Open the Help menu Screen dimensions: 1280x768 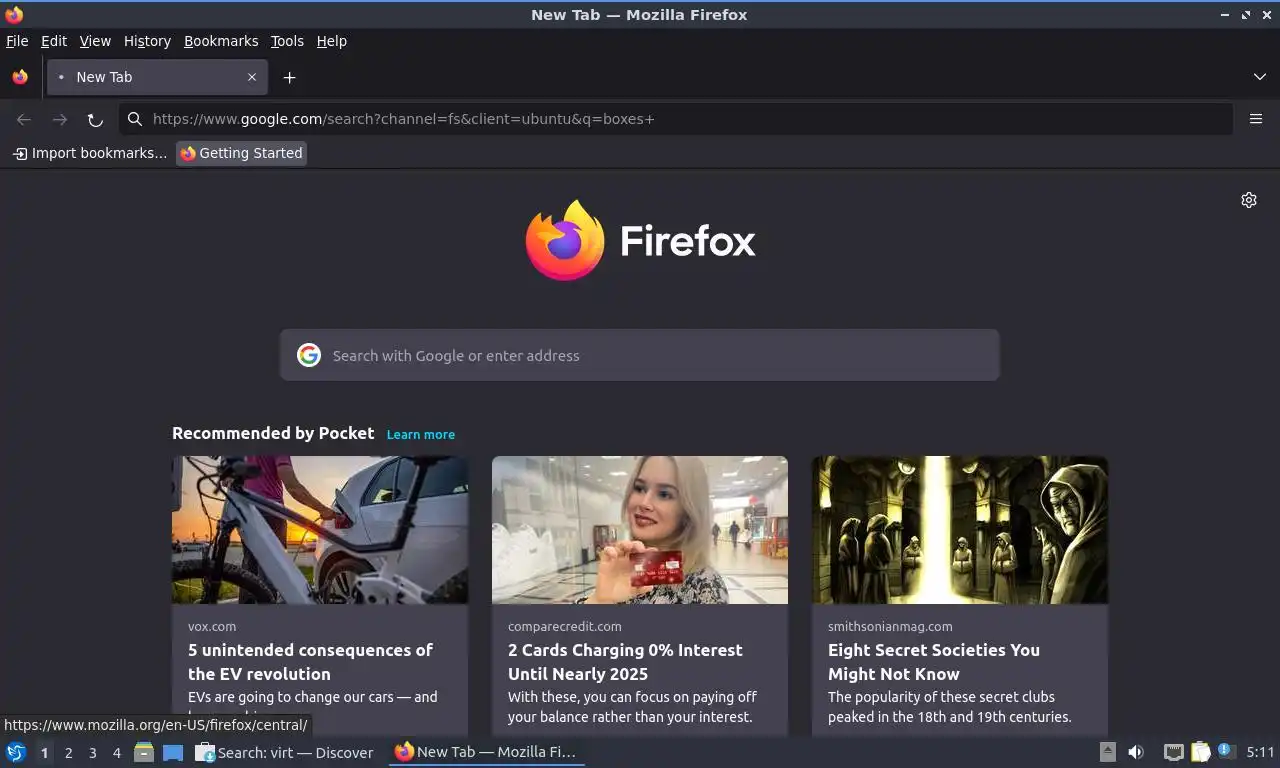pos(331,41)
